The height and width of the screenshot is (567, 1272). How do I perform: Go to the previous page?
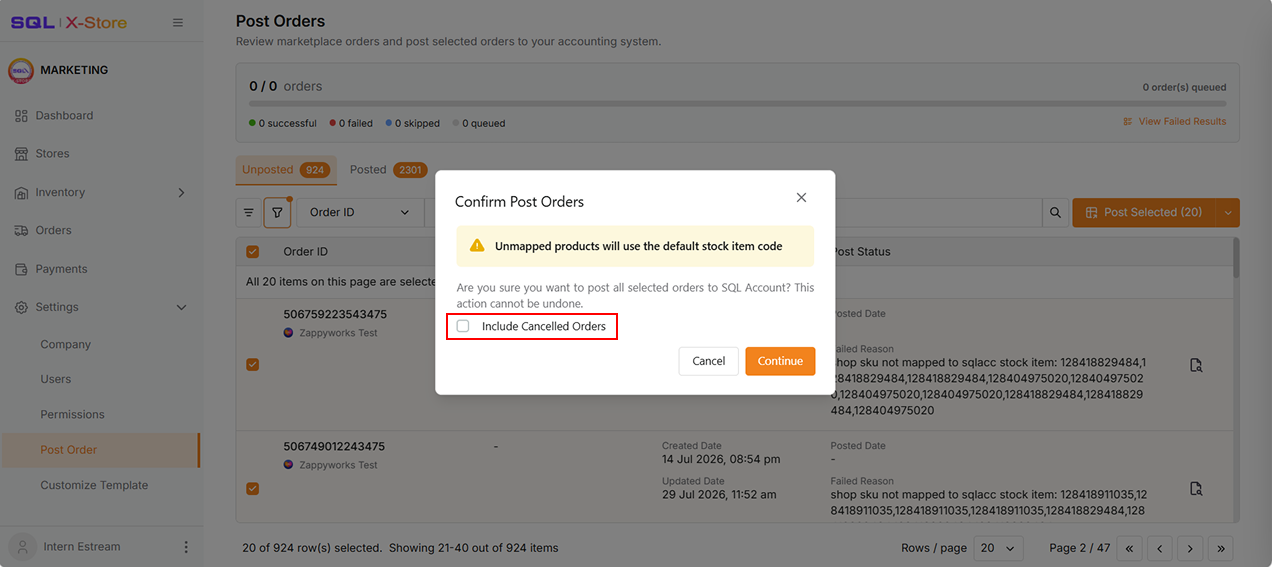tap(1160, 548)
